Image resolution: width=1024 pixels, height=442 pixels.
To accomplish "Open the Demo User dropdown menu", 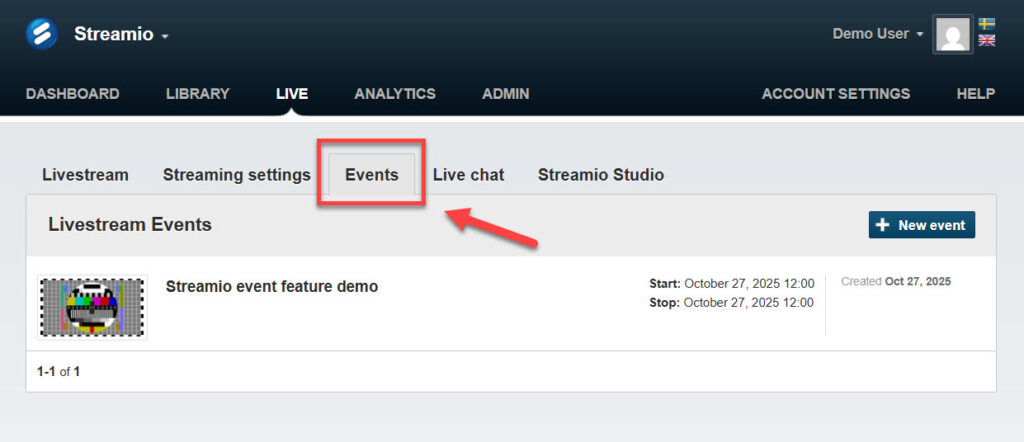I will coord(878,34).
